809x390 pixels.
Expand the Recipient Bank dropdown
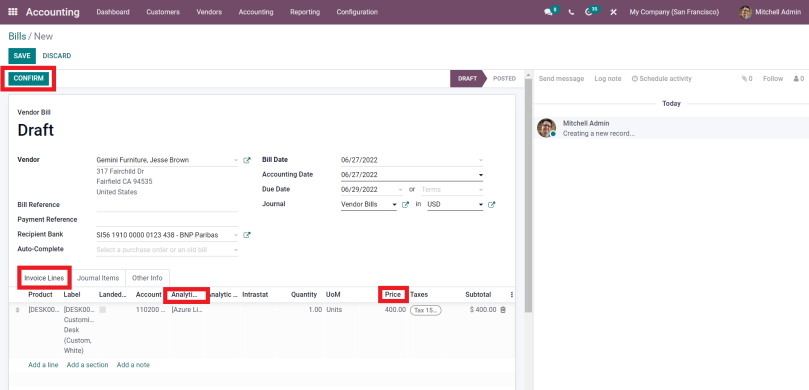[x=236, y=235]
